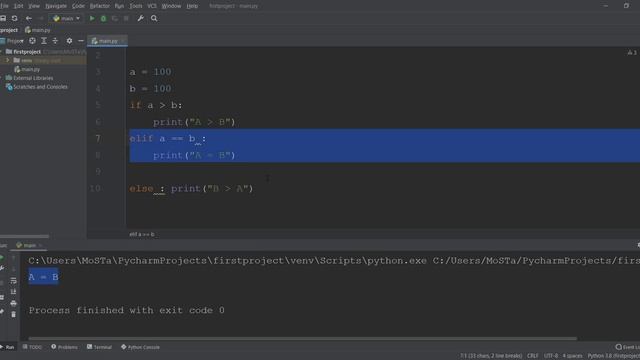Open Python 3.8 interpreter selector
640x360 pixels.
click(613, 356)
